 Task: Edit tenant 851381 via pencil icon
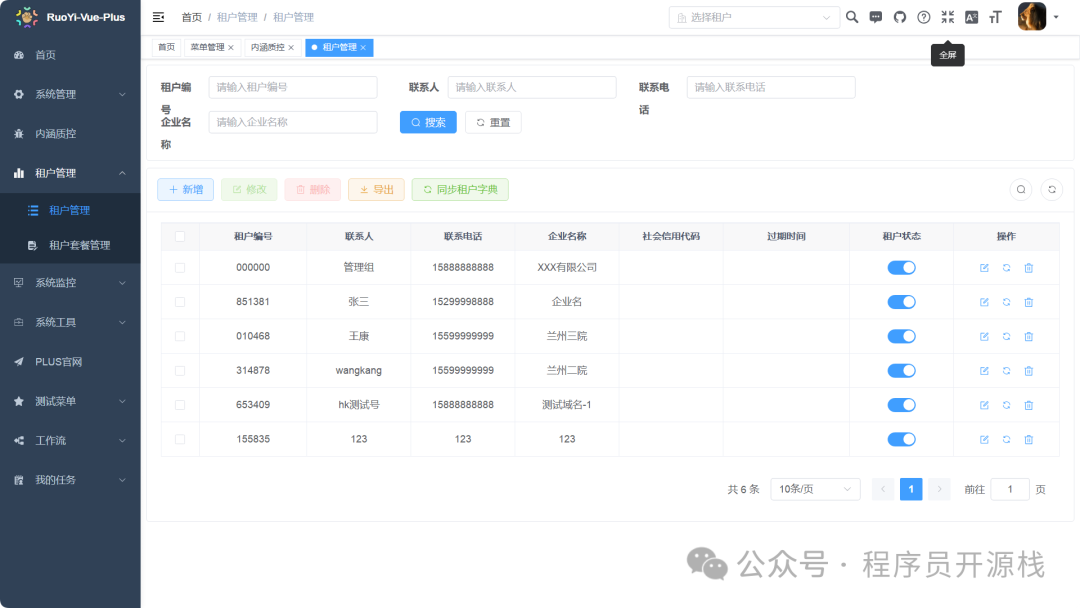[x=984, y=302]
